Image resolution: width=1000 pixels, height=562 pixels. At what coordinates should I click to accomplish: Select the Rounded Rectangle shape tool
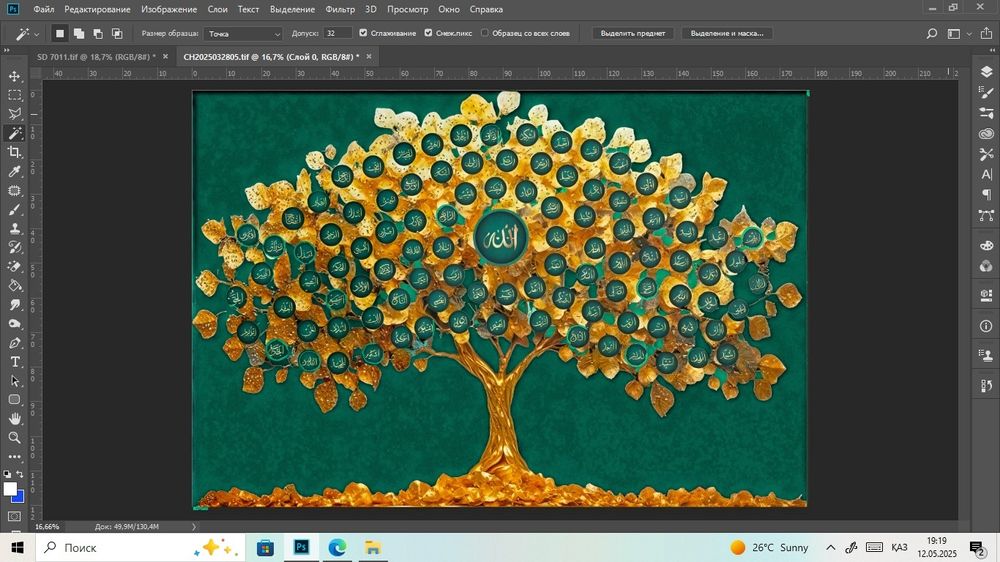click(14, 399)
